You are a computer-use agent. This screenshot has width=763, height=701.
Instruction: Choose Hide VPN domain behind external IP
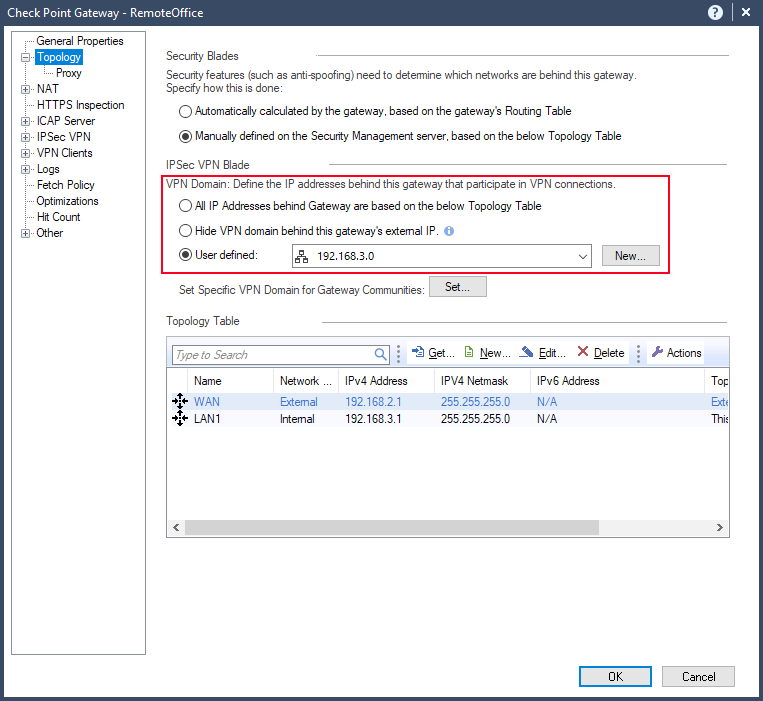tap(185, 231)
